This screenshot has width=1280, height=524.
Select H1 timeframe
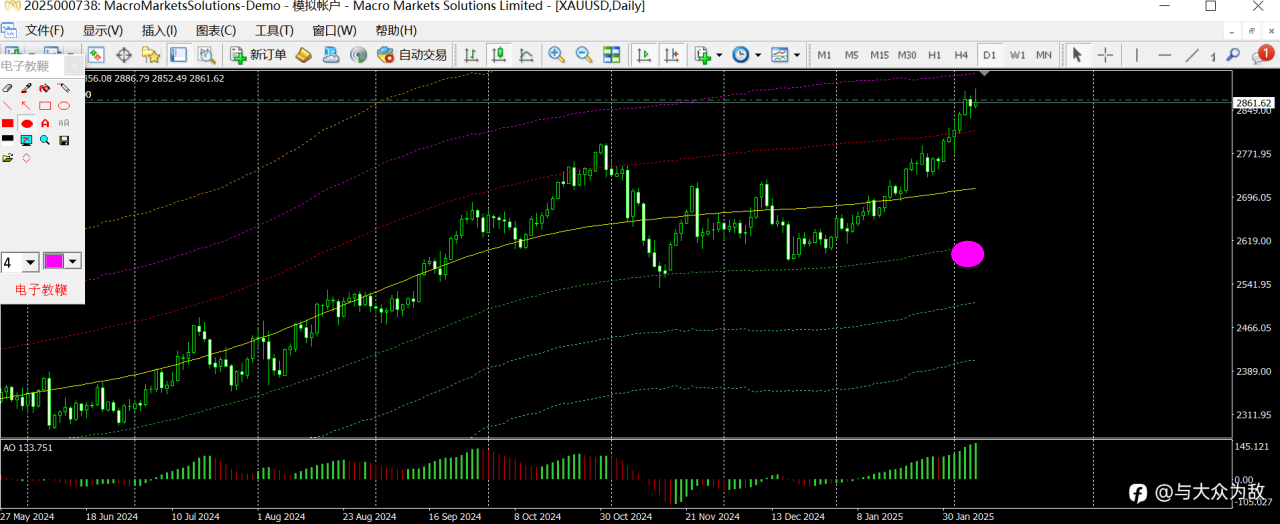pos(934,55)
